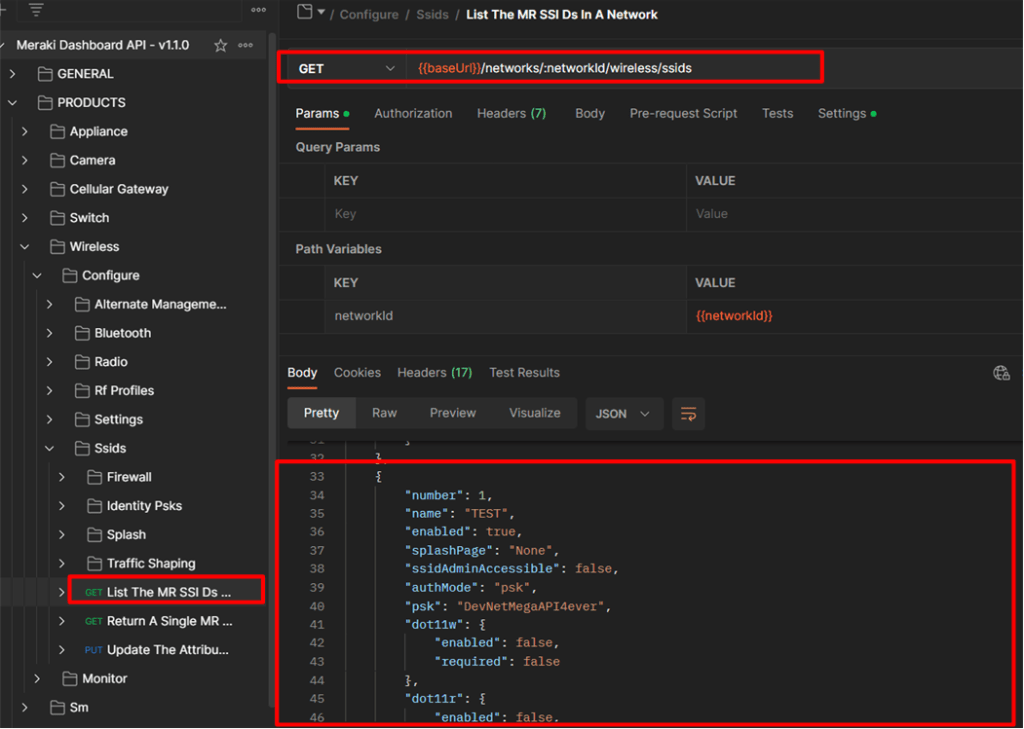Screen dimensions: 1024x729
Task: Expand the Monitor folder
Action: pyautogui.click(x=37, y=679)
